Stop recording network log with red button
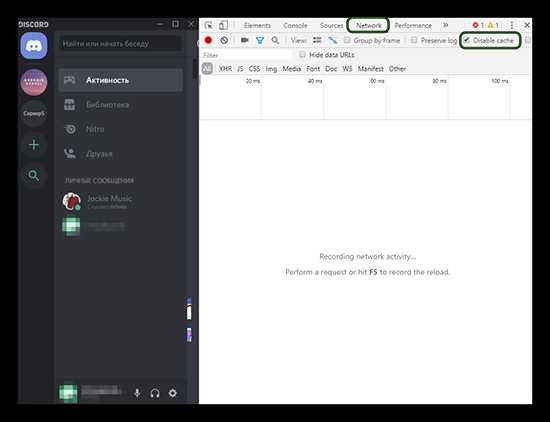 pos(208,40)
